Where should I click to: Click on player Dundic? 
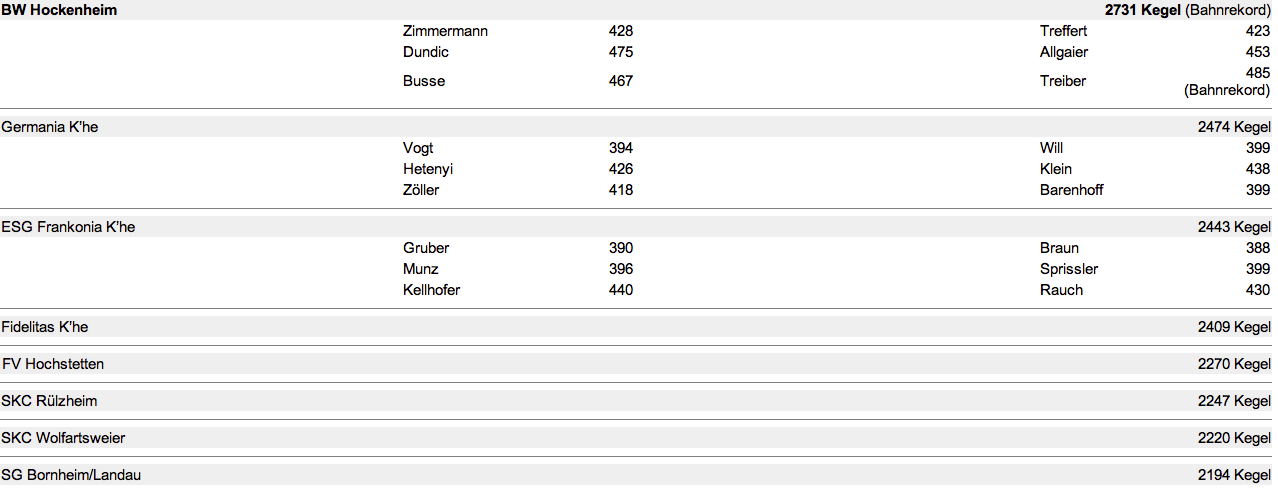[426, 52]
